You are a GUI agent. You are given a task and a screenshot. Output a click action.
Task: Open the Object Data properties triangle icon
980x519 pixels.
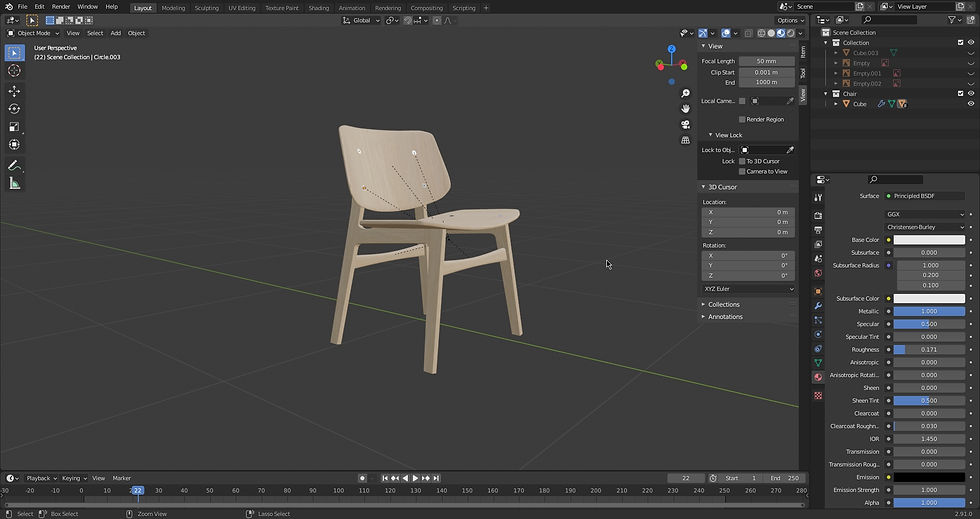(818, 363)
